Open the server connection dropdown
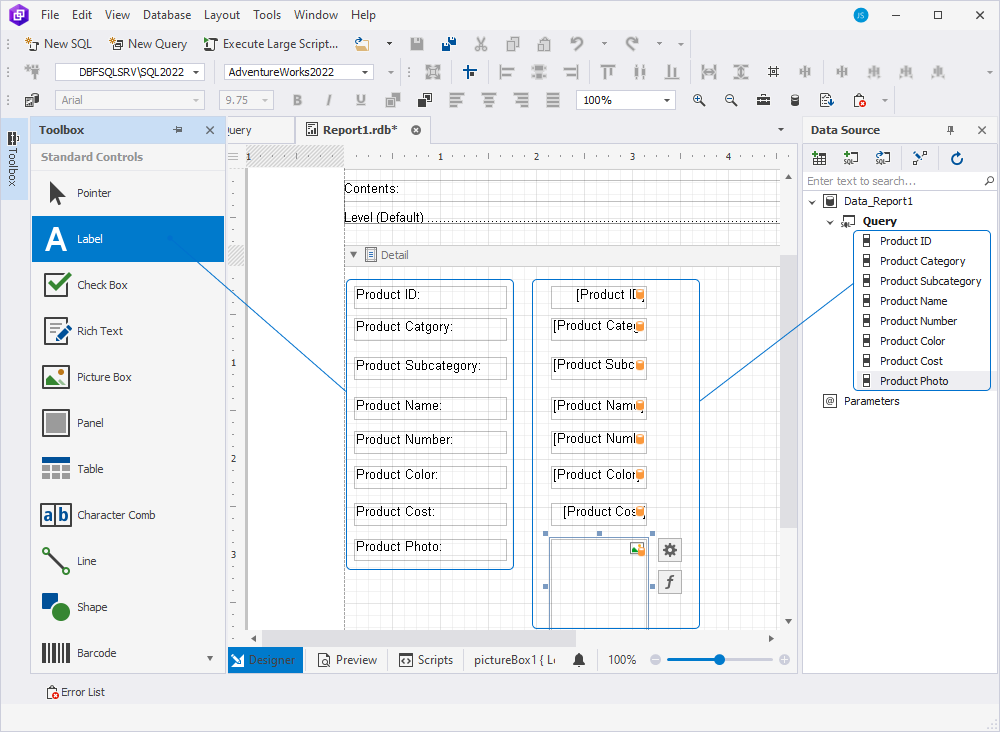Viewport: 1000px width, 732px height. coord(196,72)
